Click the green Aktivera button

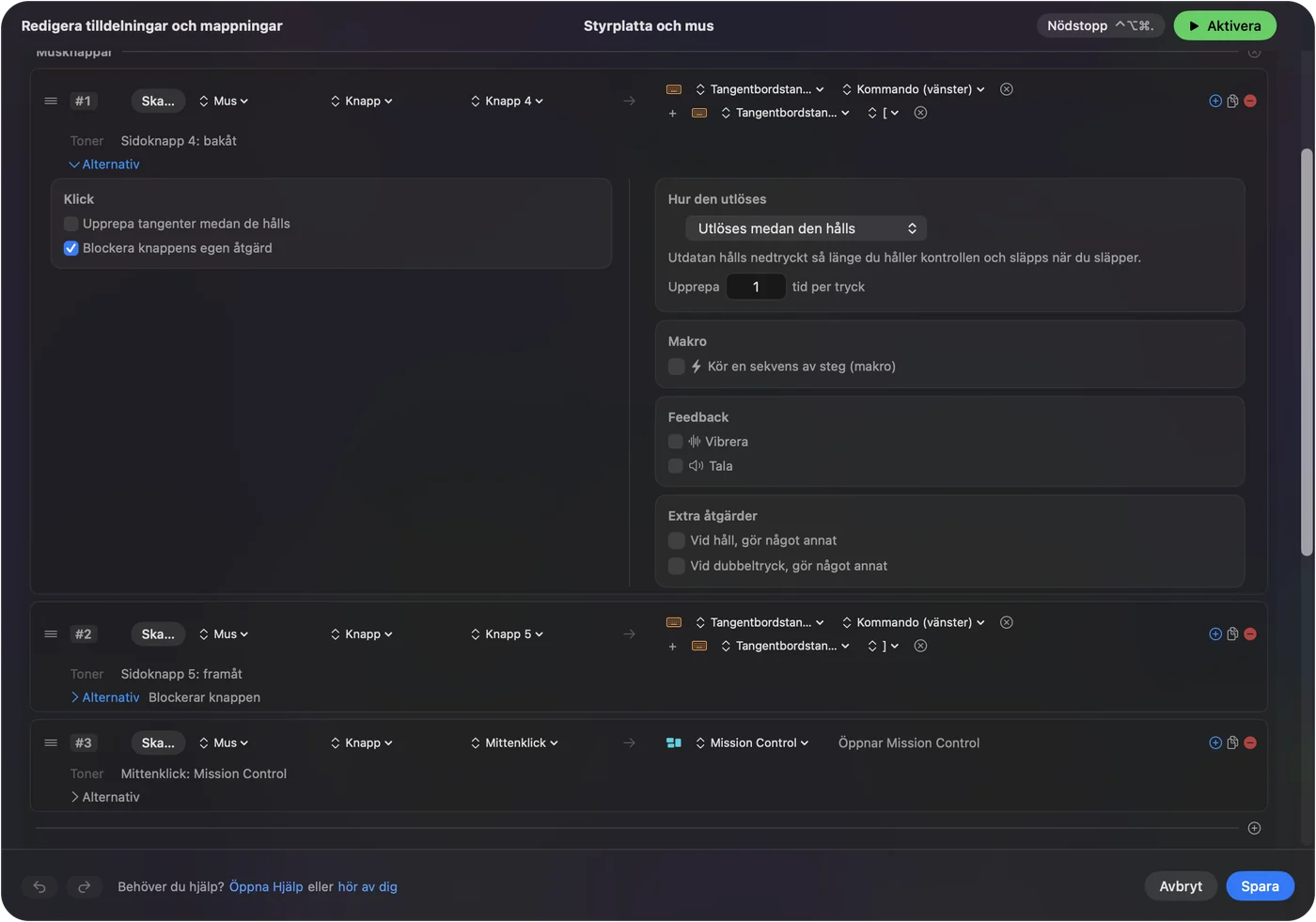pyautogui.click(x=1225, y=26)
